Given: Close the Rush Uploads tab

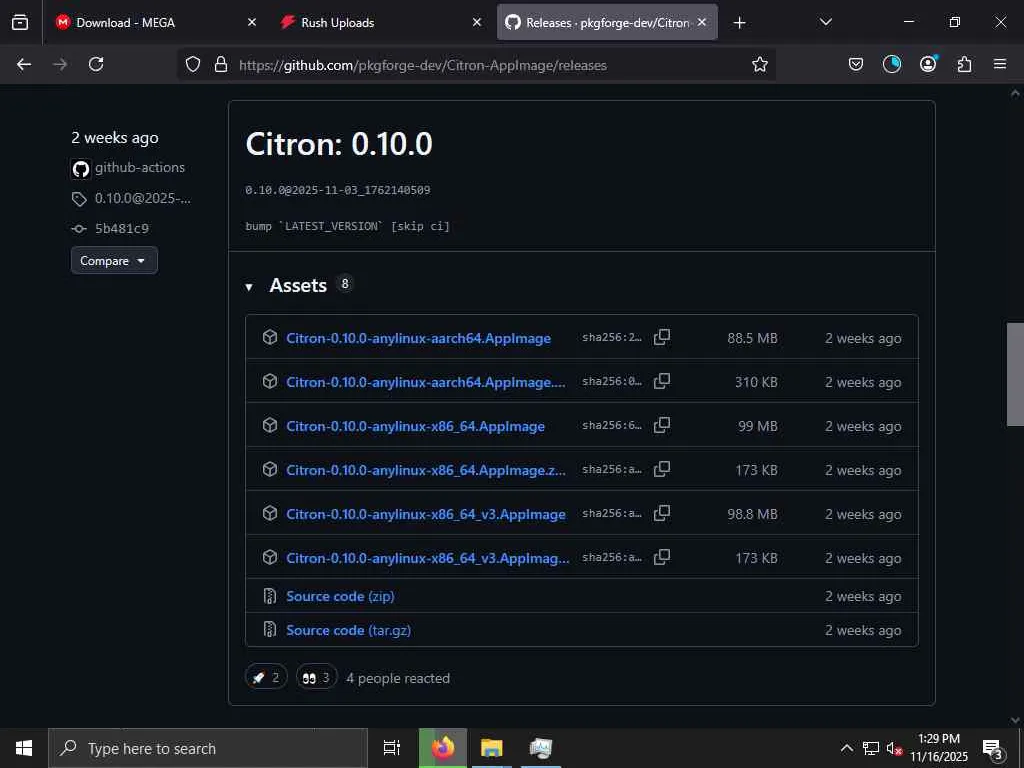Looking at the screenshot, I should [477, 23].
